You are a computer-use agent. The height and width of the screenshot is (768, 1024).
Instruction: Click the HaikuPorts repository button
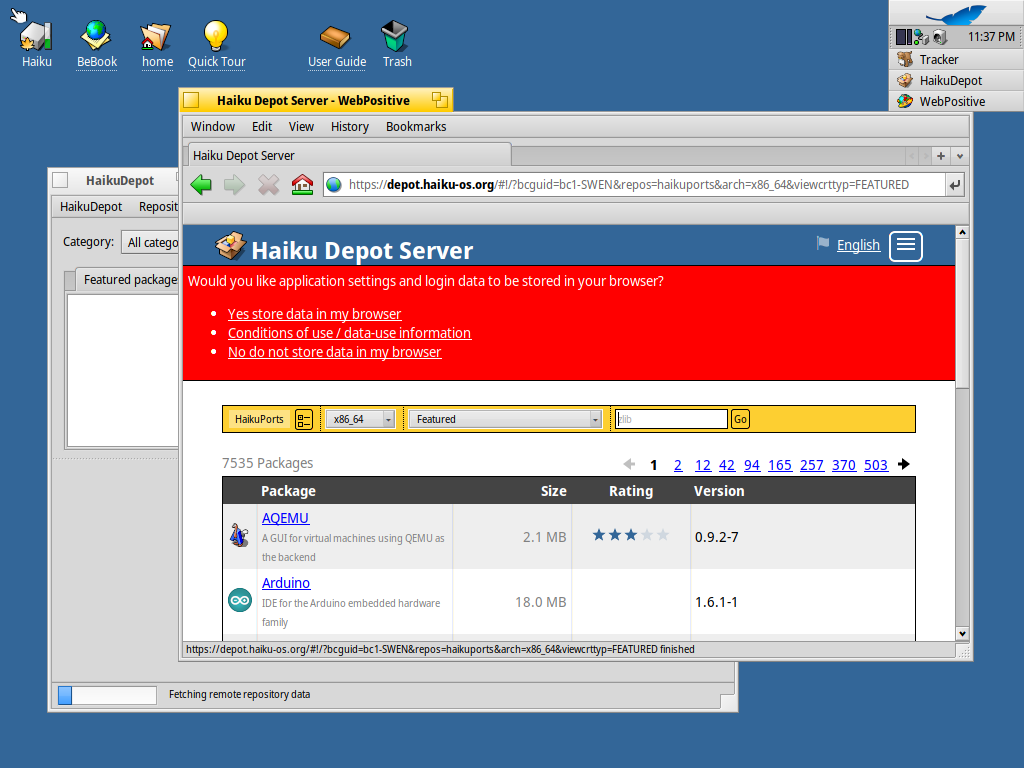(259, 419)
